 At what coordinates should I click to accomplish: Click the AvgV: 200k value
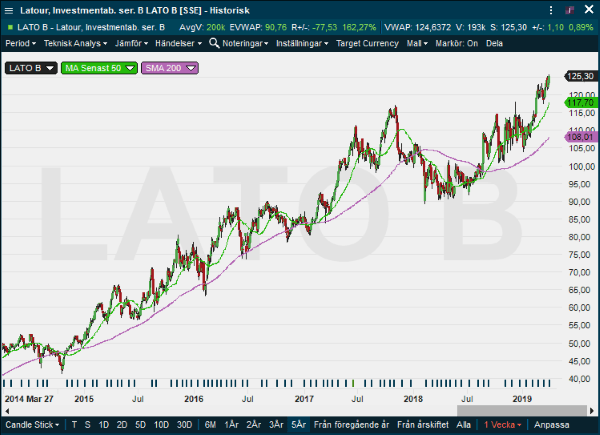202,27
